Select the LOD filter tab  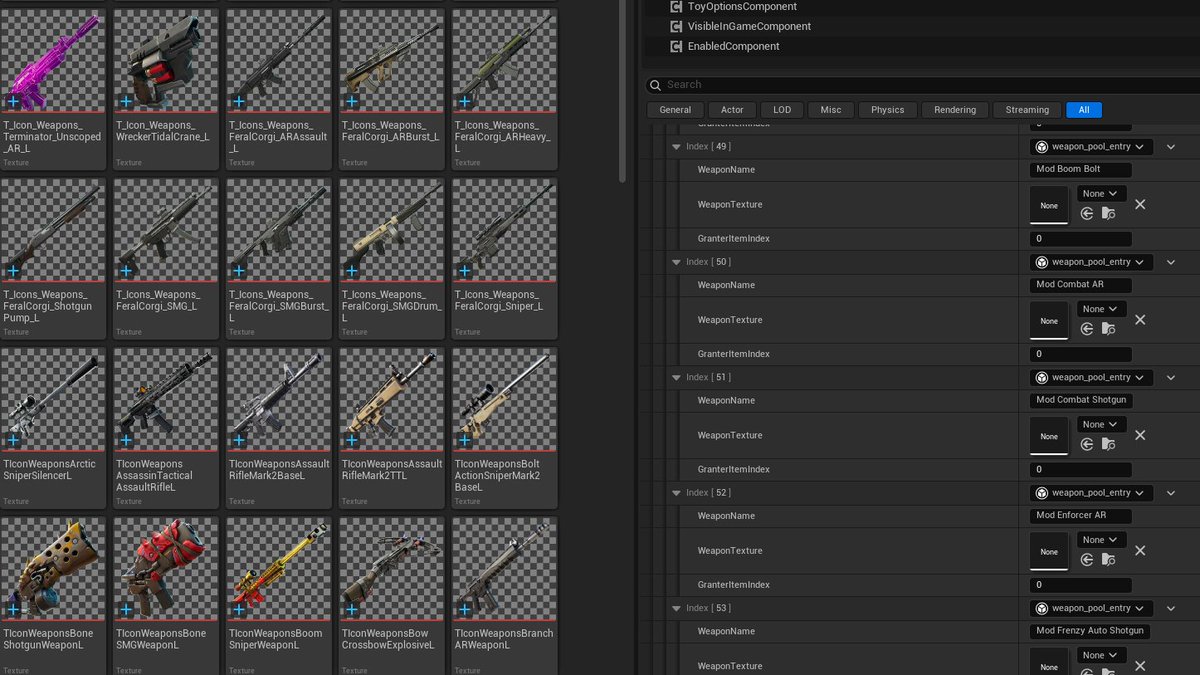tap(782, 110)
